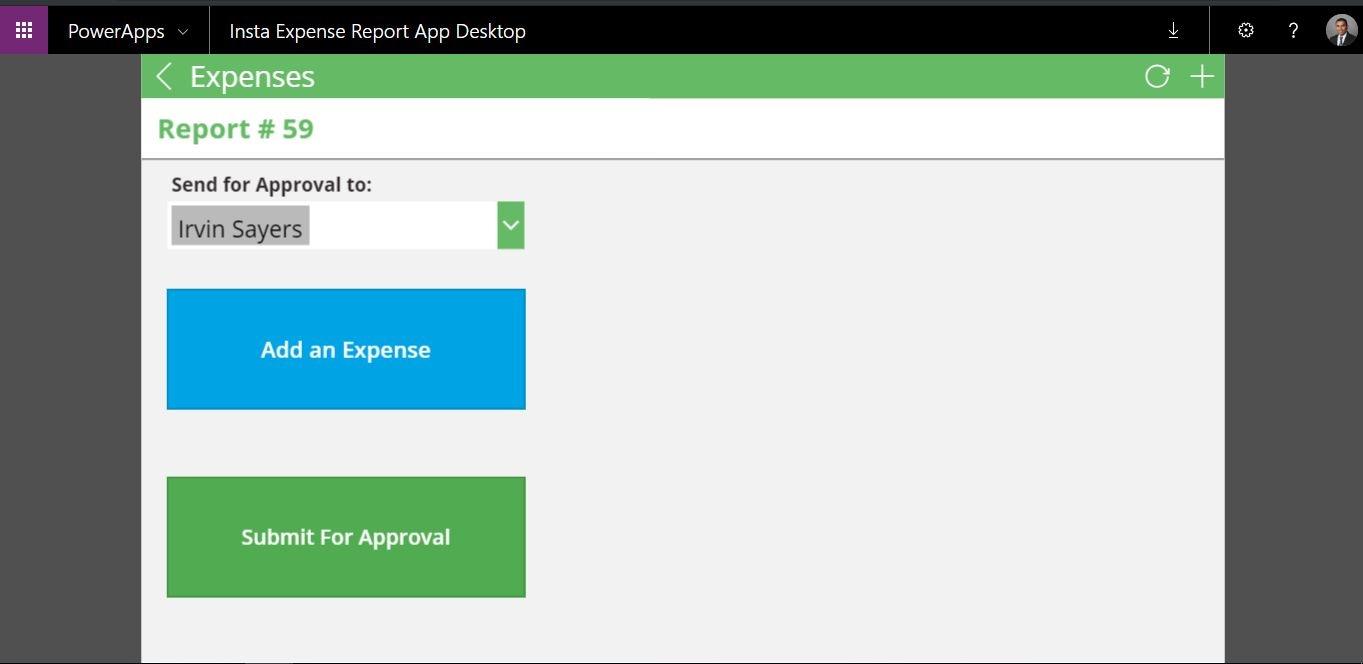
Task: Select the Irvin Sayers approver field
Action: coord(332,226)
